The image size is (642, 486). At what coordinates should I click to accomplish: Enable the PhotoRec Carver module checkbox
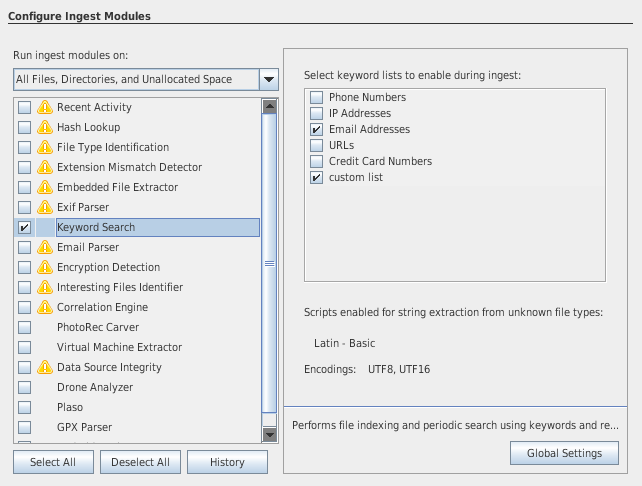(24, 327)
